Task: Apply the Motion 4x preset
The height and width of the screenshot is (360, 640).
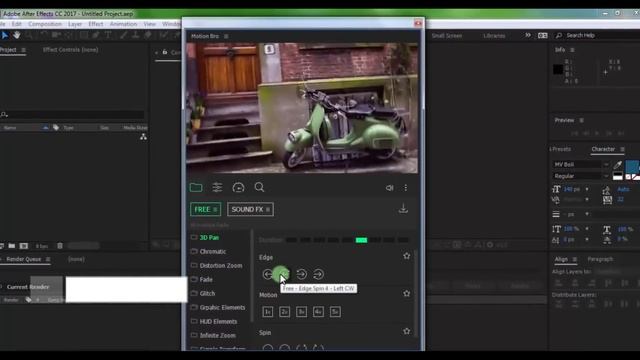Action: pos(318,312)
